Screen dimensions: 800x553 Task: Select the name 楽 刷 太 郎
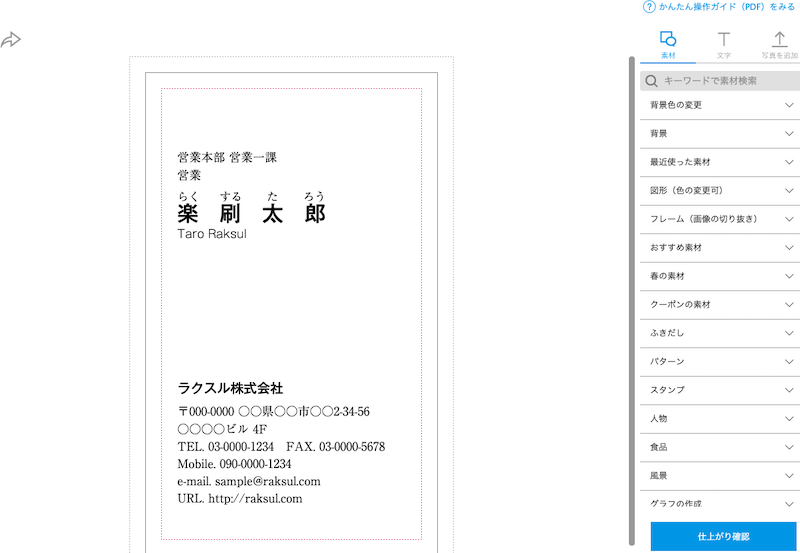point(252,214)
